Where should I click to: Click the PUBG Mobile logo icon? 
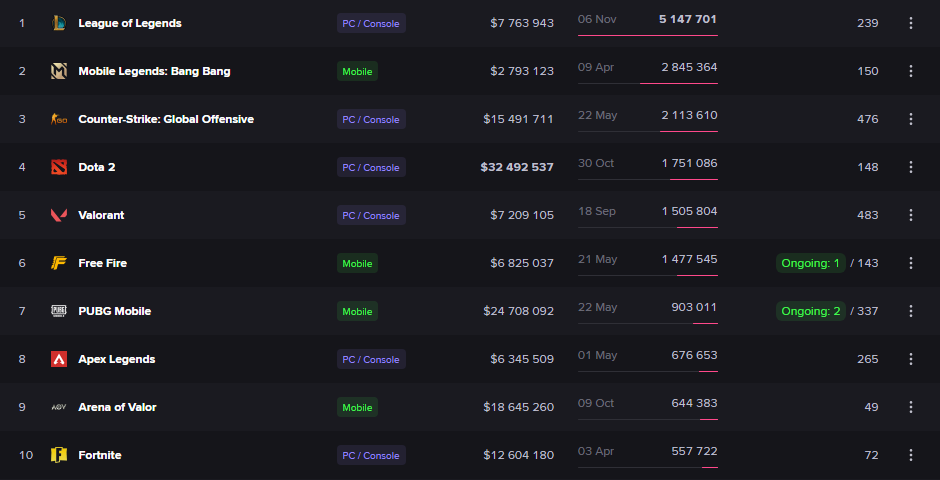click(x=59, y=311)
